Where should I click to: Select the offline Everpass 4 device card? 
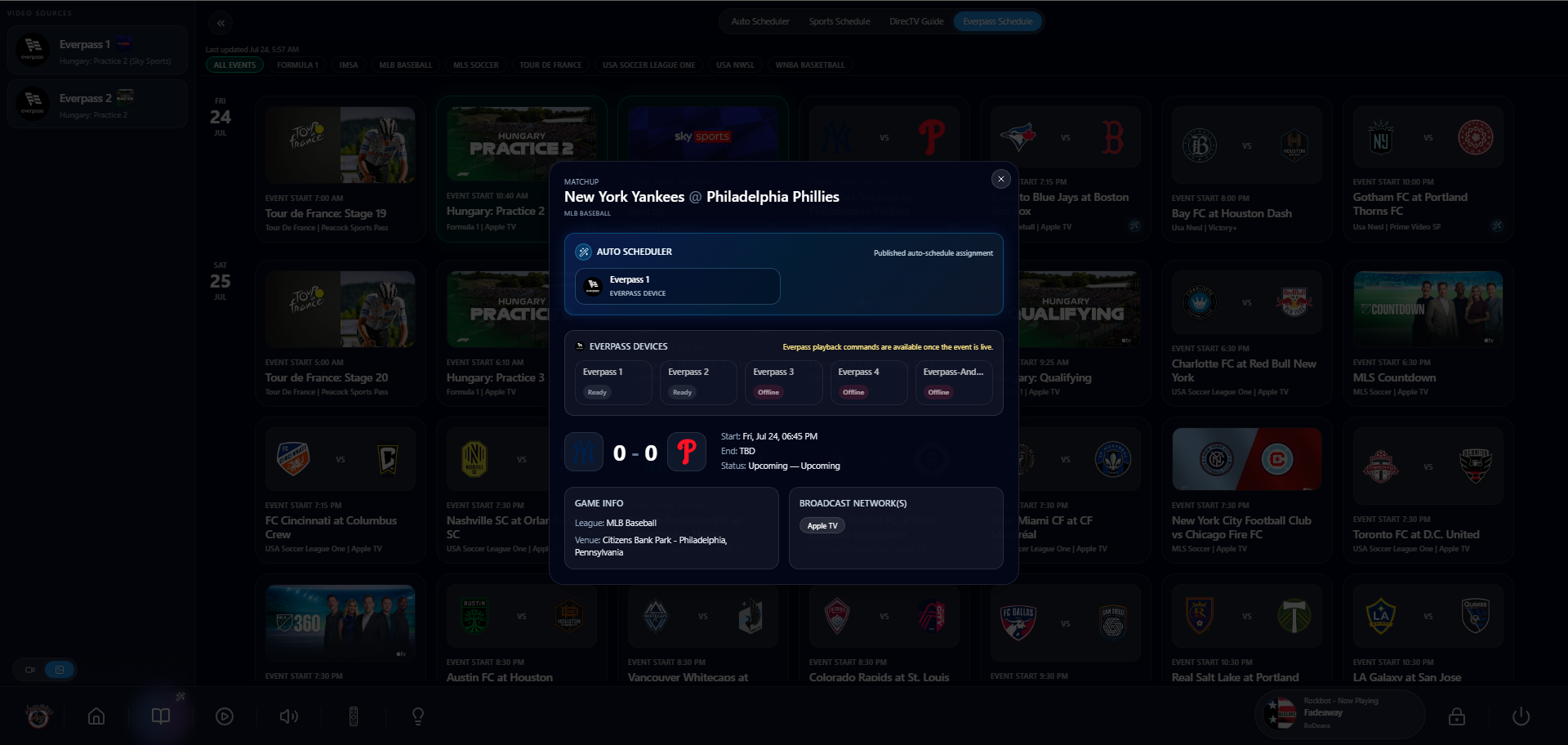click(869, 382)
